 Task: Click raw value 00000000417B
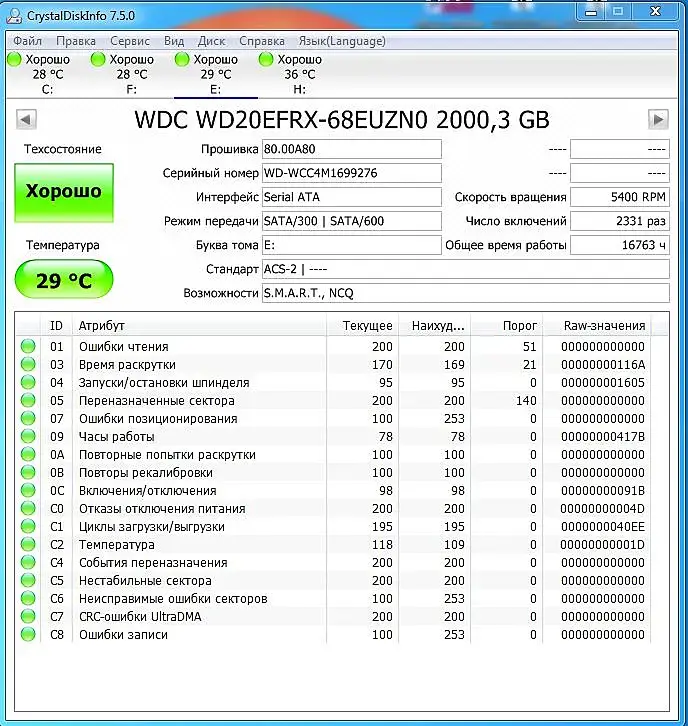[x=603, y=437]
